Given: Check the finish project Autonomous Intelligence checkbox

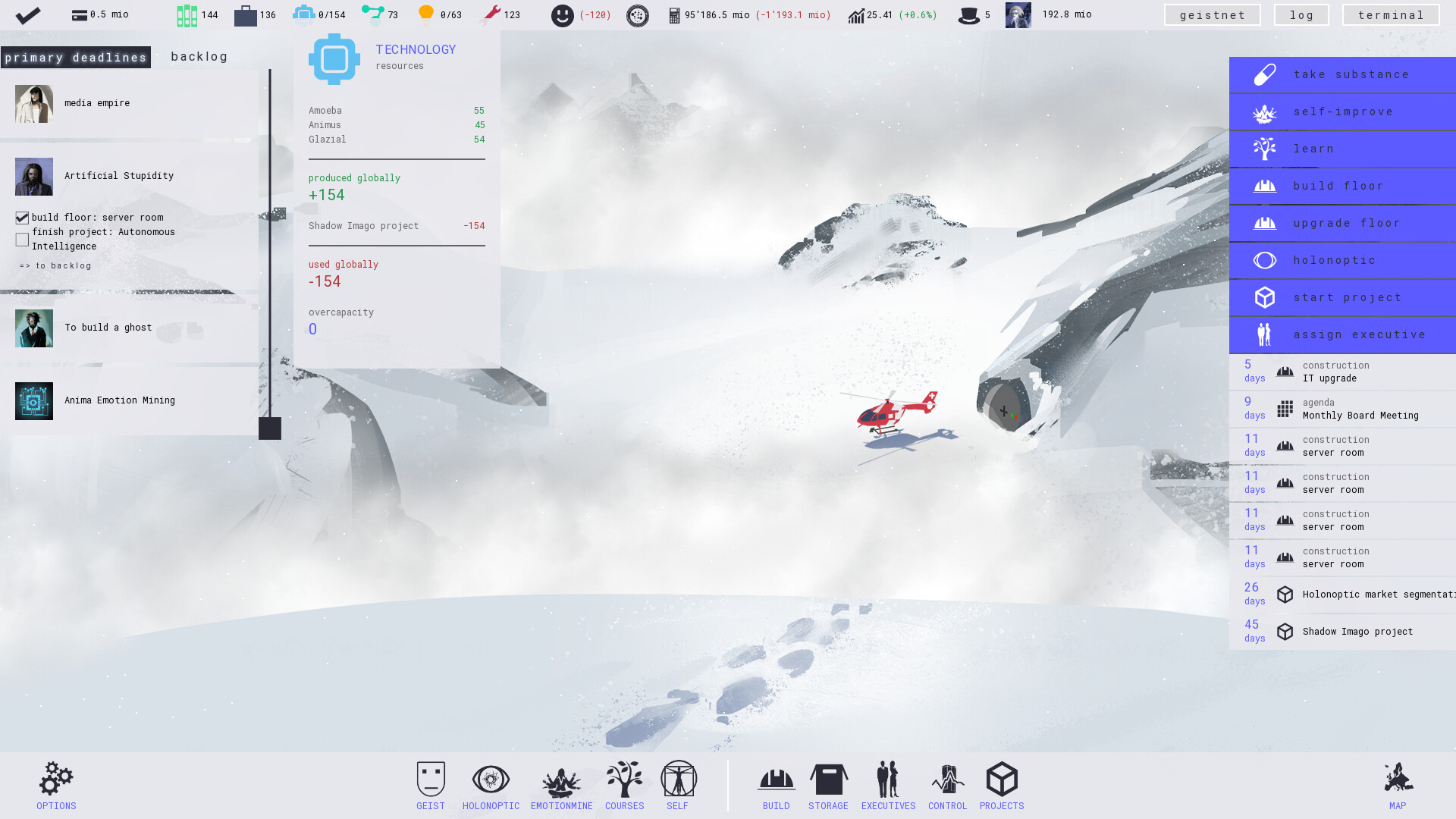Looking at the screenshot, I should point(22,239).
